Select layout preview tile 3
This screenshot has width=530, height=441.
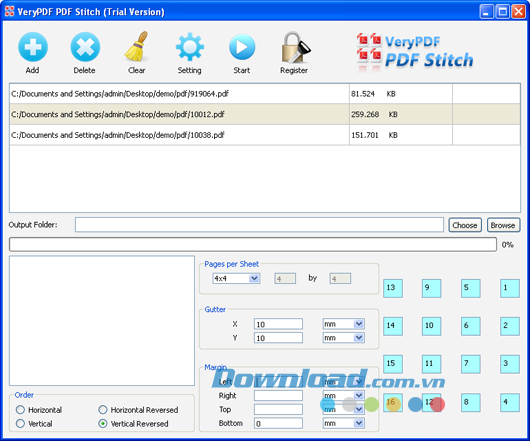pyautogui.click(x=510, y=364)
